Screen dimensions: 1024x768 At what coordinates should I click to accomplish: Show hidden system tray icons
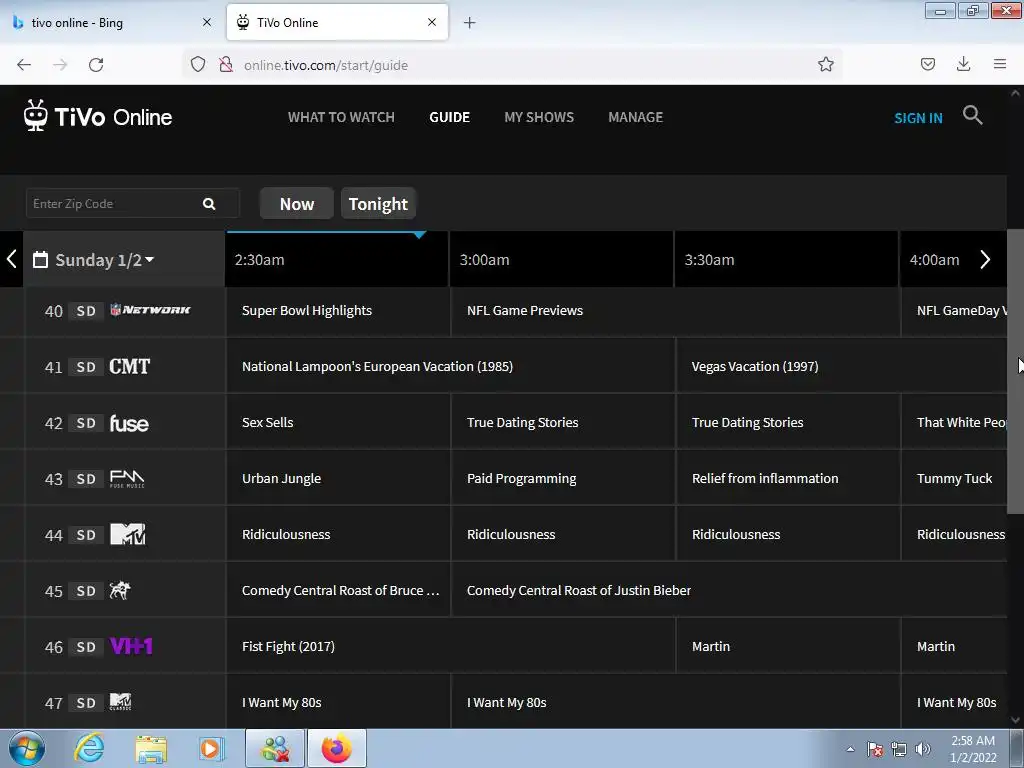pos(850,749)
